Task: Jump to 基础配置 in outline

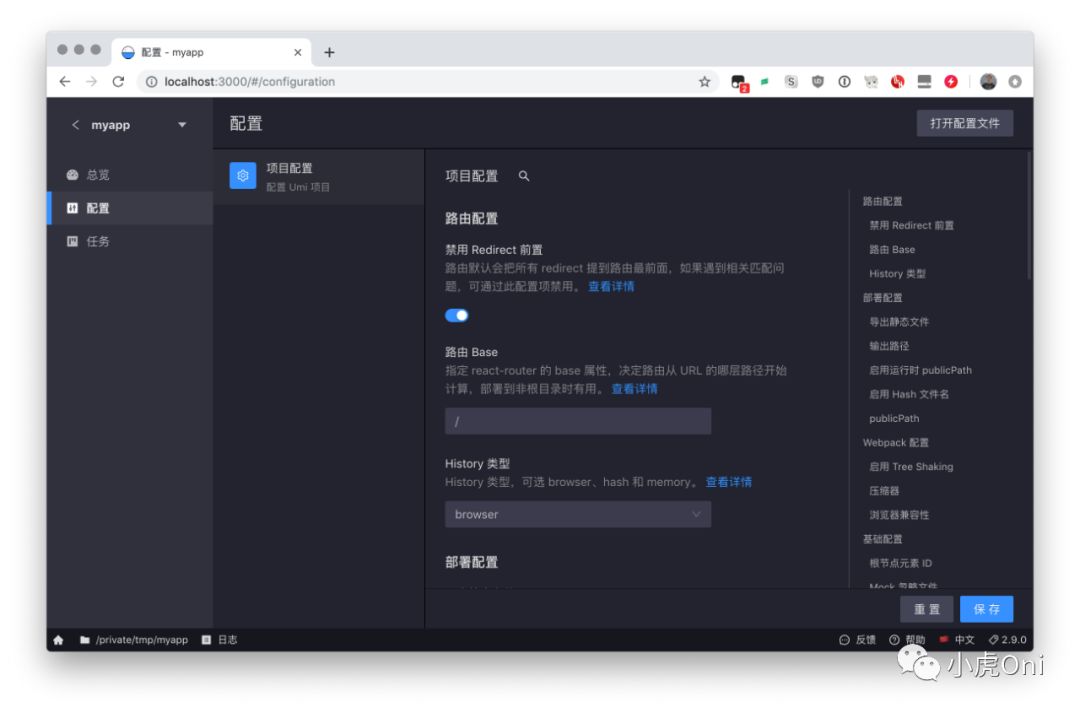Action: 882,539
